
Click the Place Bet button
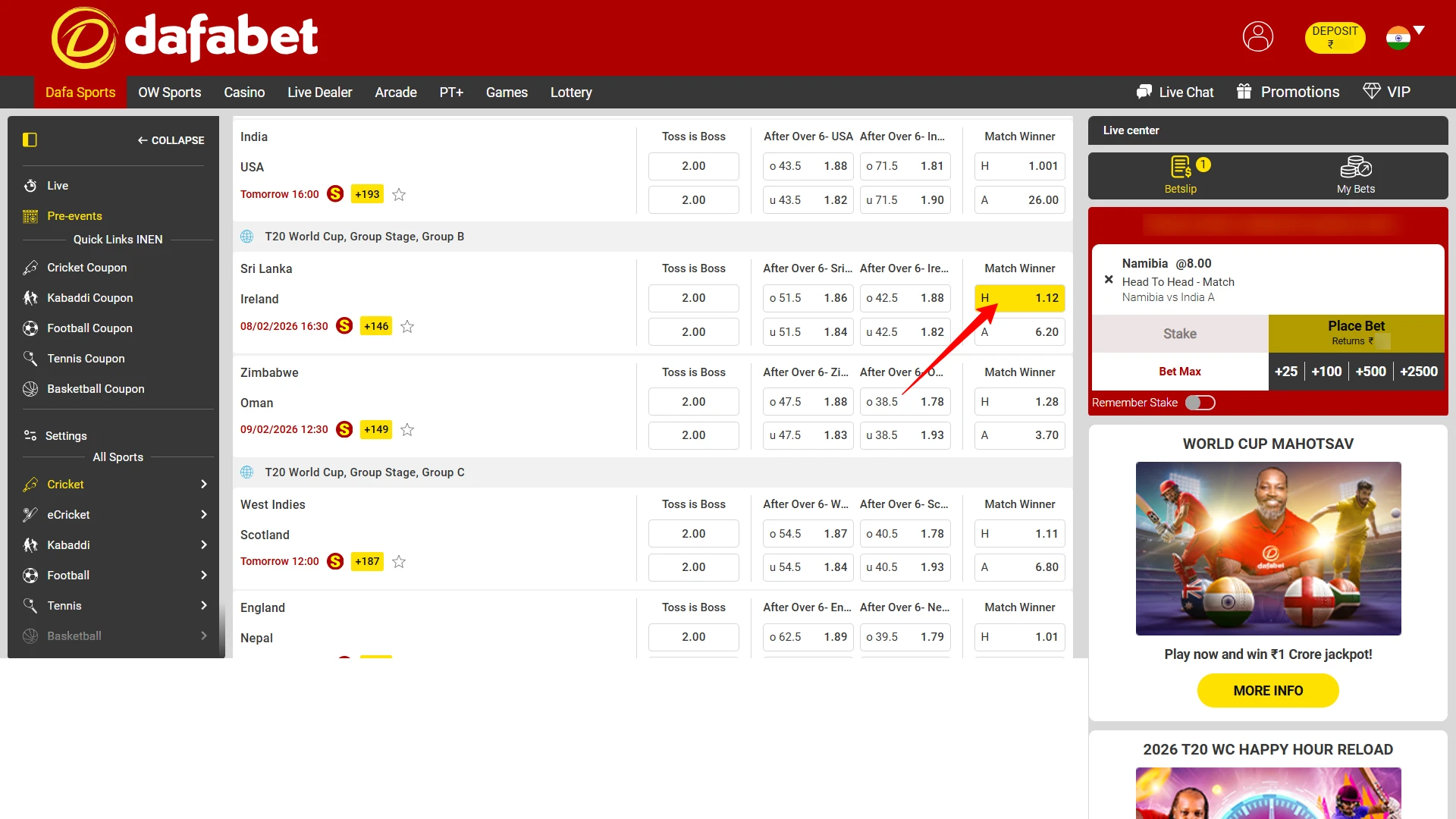pos(1357,333)
